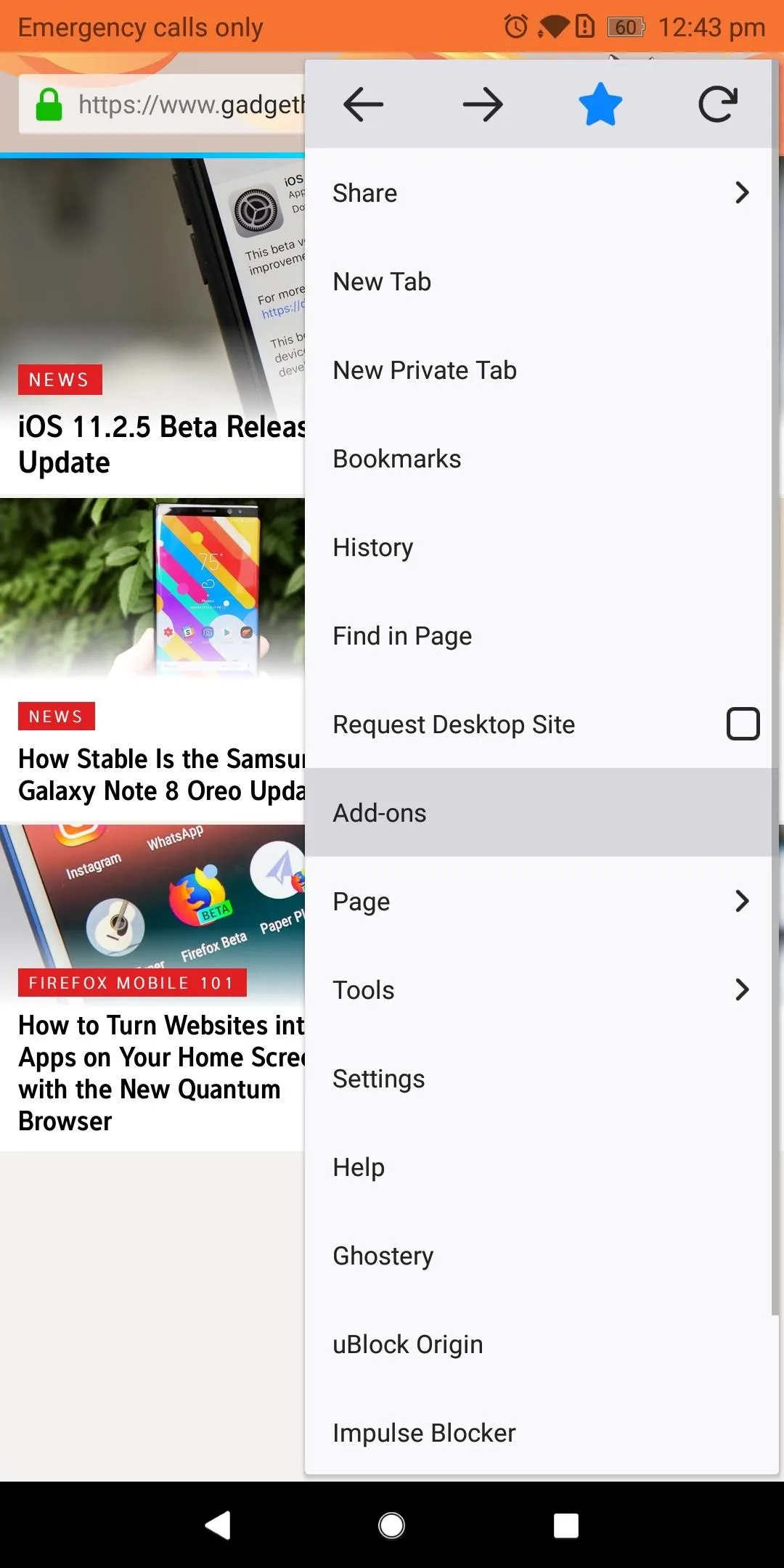This screenshot has height=1568, width=784.
Task: Tap the NEWS tag above Samsung article
Action: tap(57, 716)
